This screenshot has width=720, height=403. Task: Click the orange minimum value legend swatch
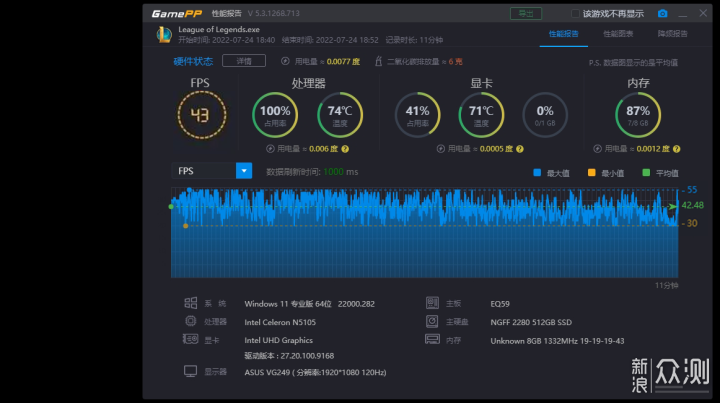coord(591,173)
